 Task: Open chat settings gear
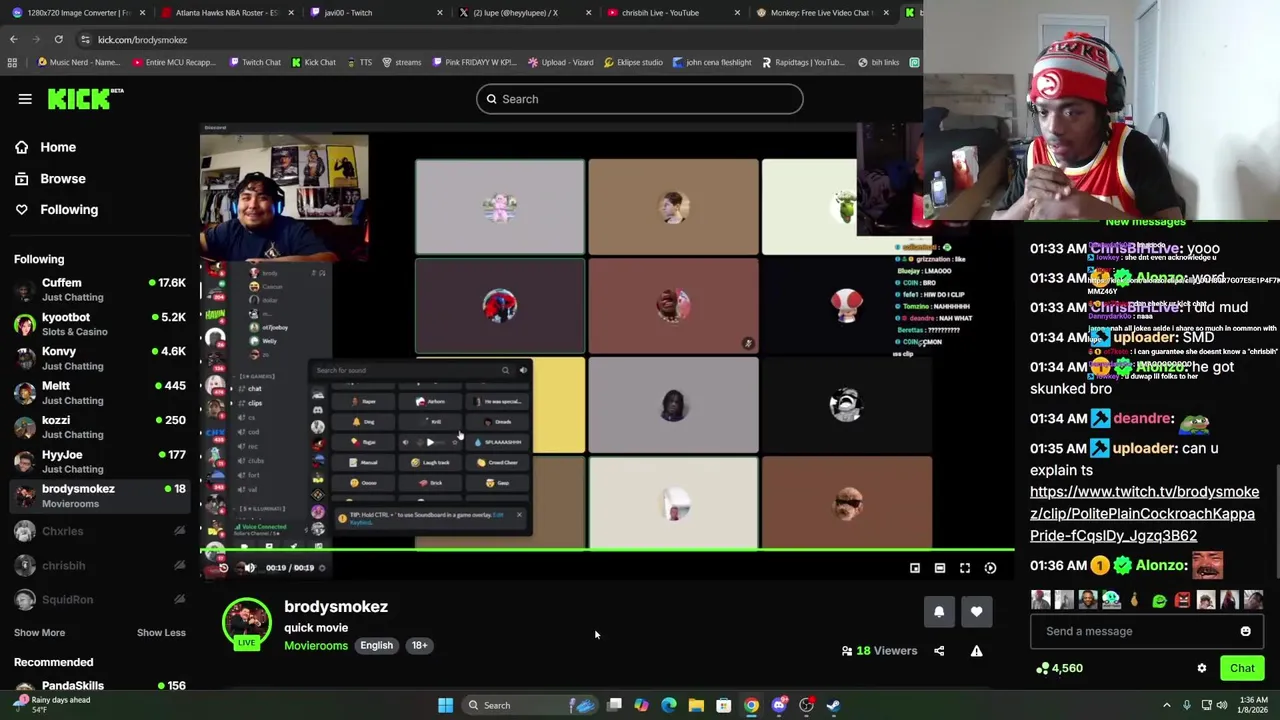[x=1202, y=668]
